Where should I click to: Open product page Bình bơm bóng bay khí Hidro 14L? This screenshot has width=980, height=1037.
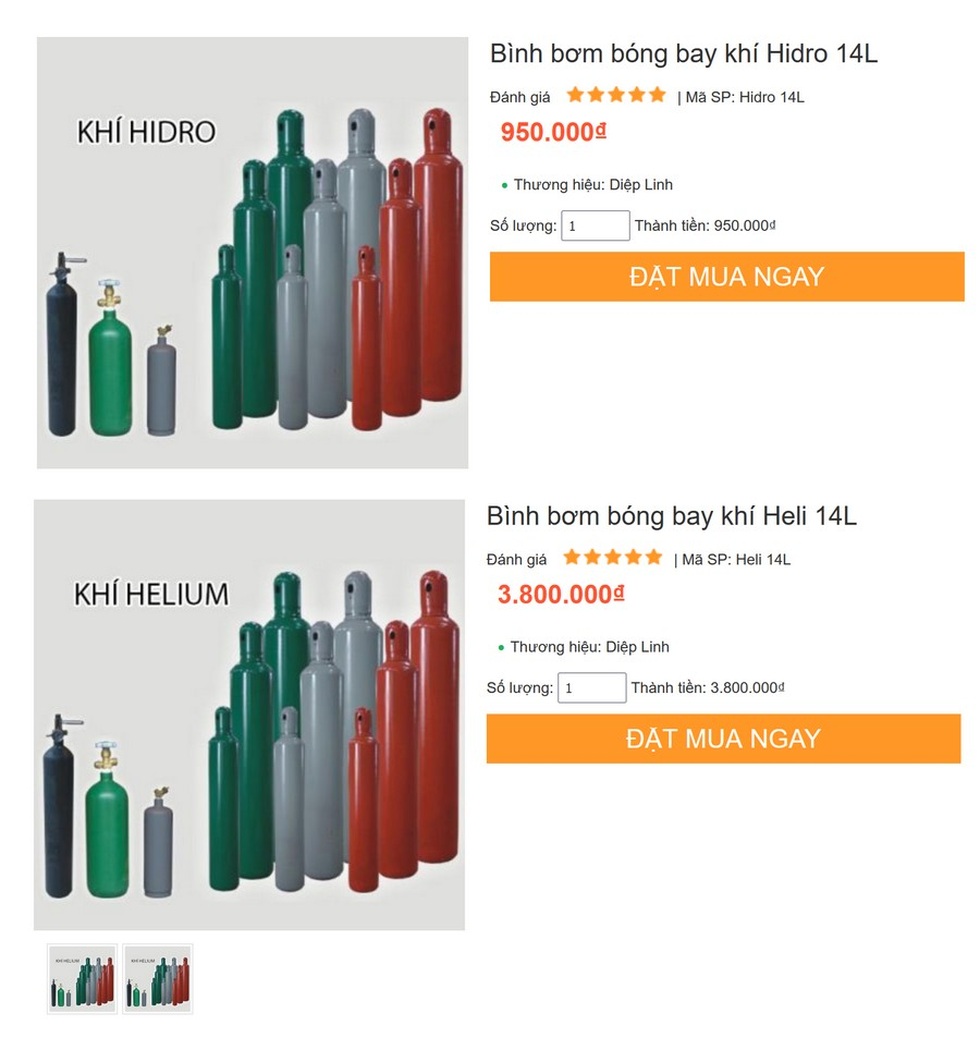click(x=683, y=54)
